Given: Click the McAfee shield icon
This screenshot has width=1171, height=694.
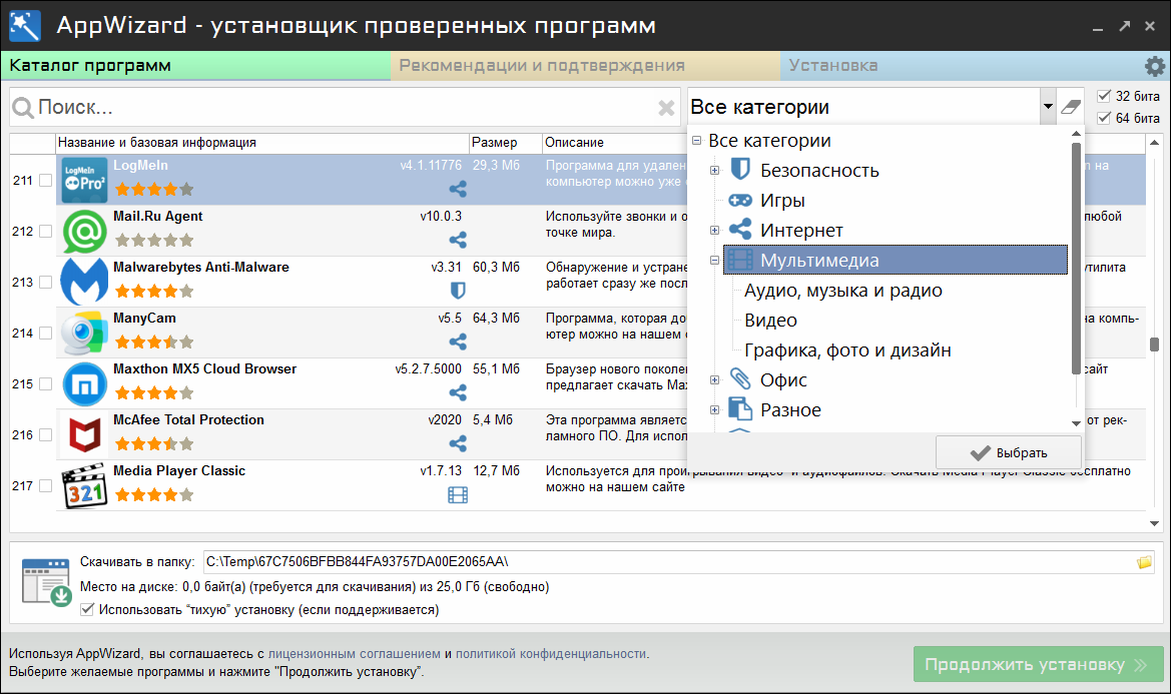Looking at the screenshot, I should coord(84,435).
